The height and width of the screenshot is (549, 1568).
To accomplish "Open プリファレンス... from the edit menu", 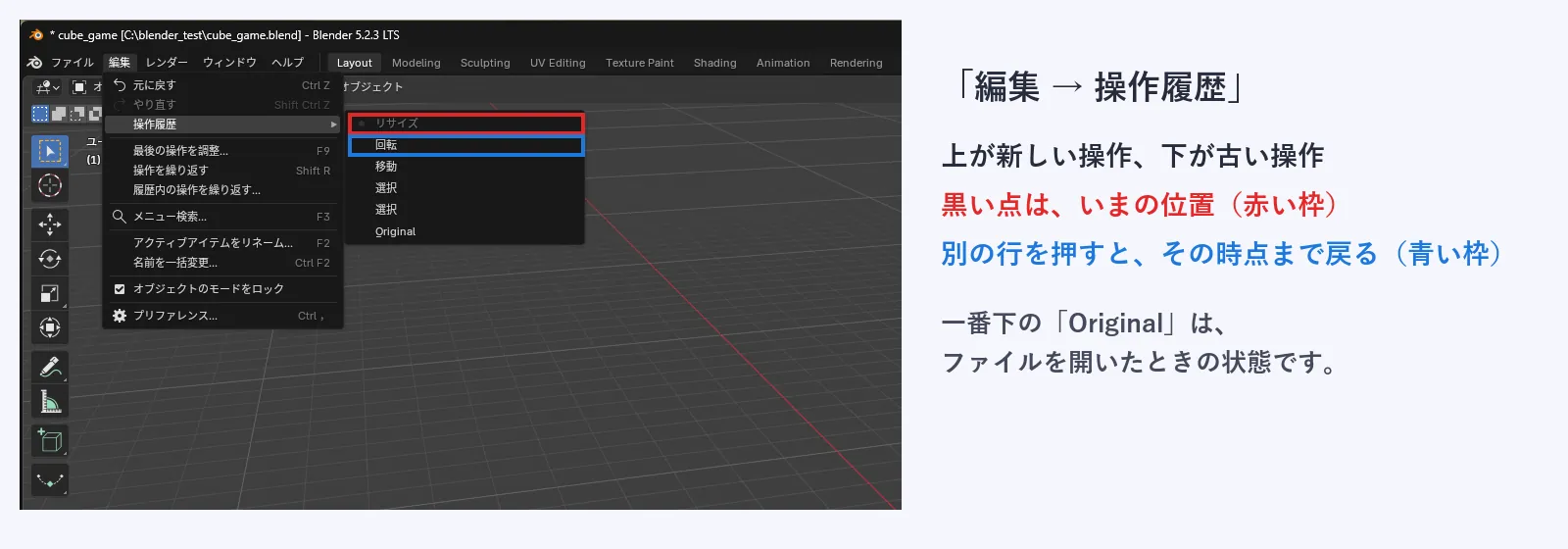I will (222, 316).
